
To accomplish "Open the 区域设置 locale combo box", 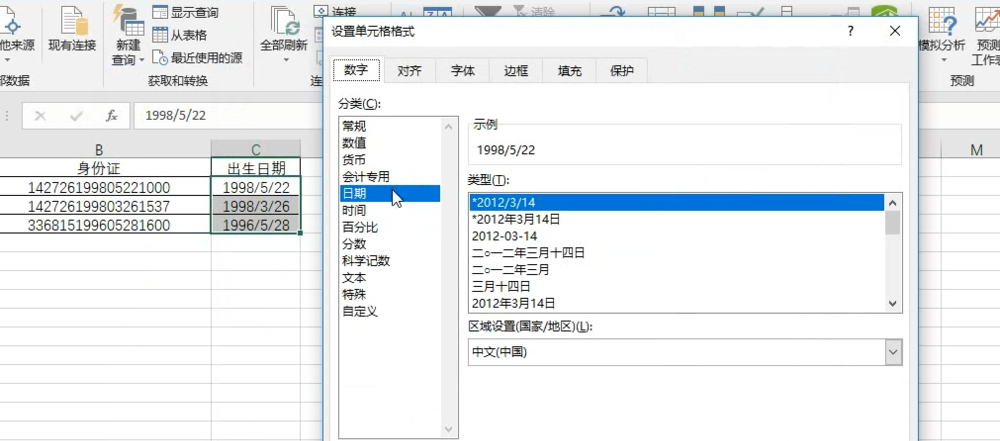I will coord(686,352).
